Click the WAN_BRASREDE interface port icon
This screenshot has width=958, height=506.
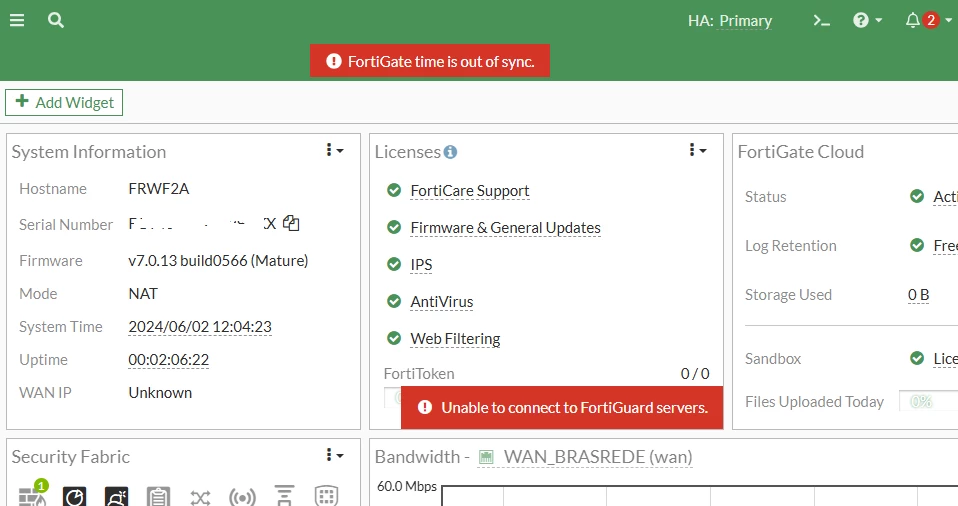coord(486,457)
